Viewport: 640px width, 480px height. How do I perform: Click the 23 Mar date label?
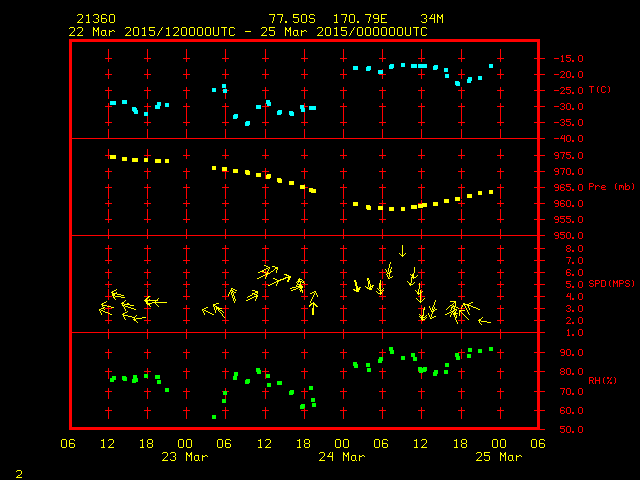coord(185,457)
